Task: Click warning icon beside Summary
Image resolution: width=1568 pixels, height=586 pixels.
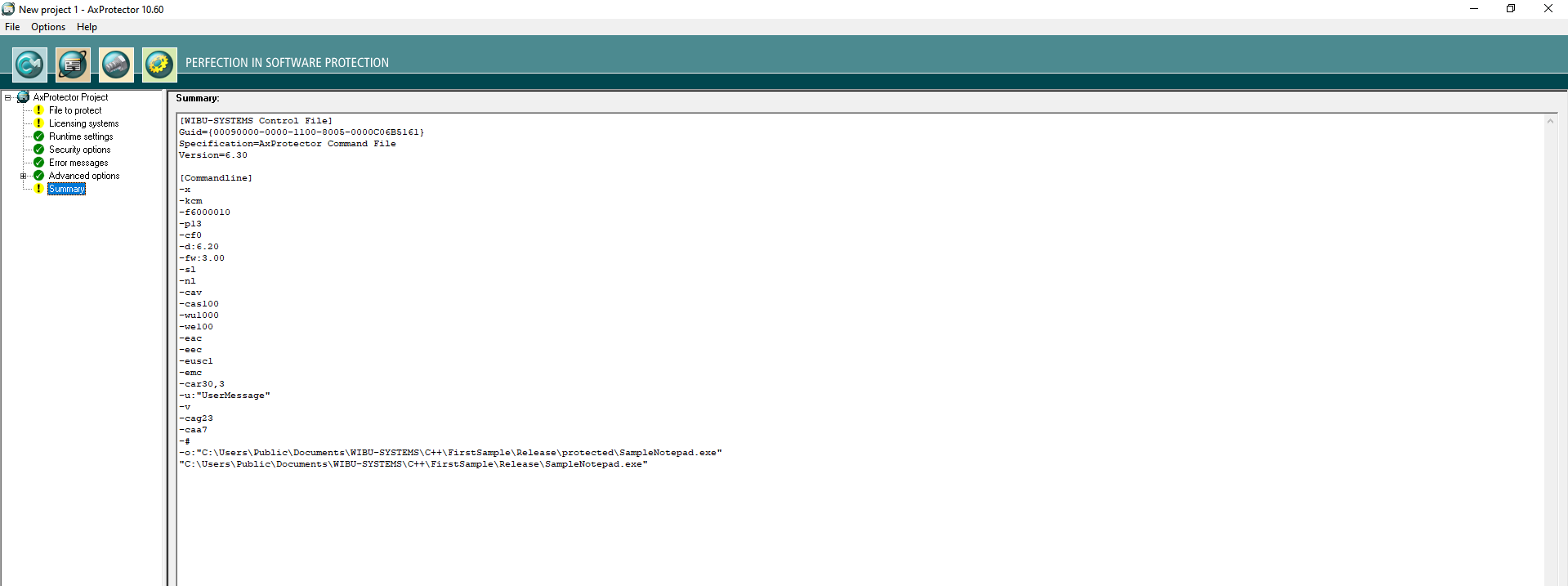Action: [38, 189]
